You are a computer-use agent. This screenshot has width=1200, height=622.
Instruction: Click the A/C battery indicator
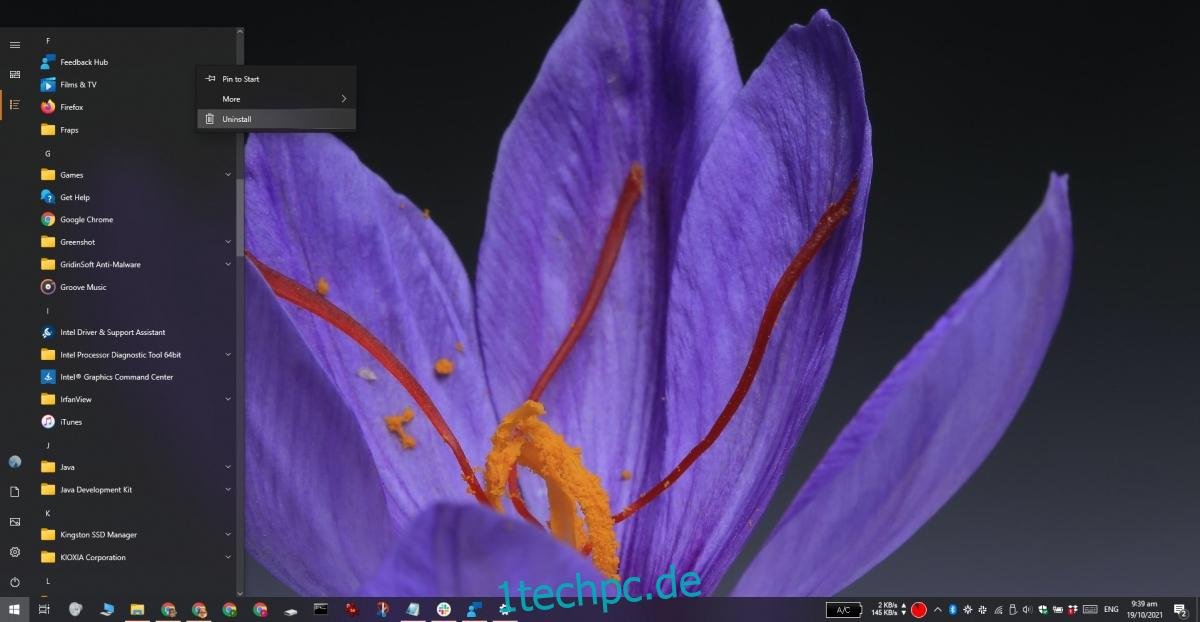[844, 610]
